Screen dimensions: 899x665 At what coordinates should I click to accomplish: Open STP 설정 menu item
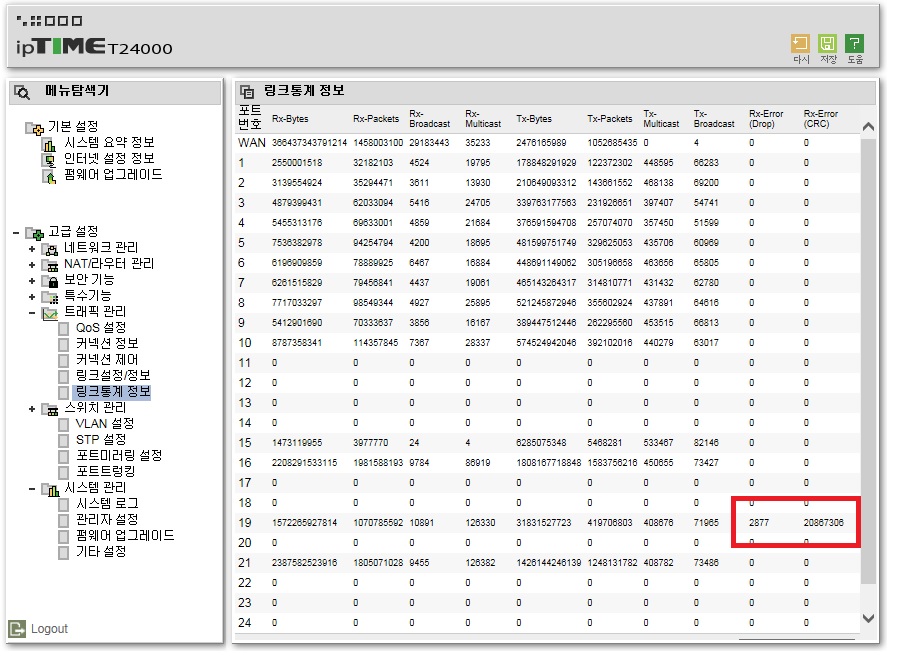click(x=101, y=440)
